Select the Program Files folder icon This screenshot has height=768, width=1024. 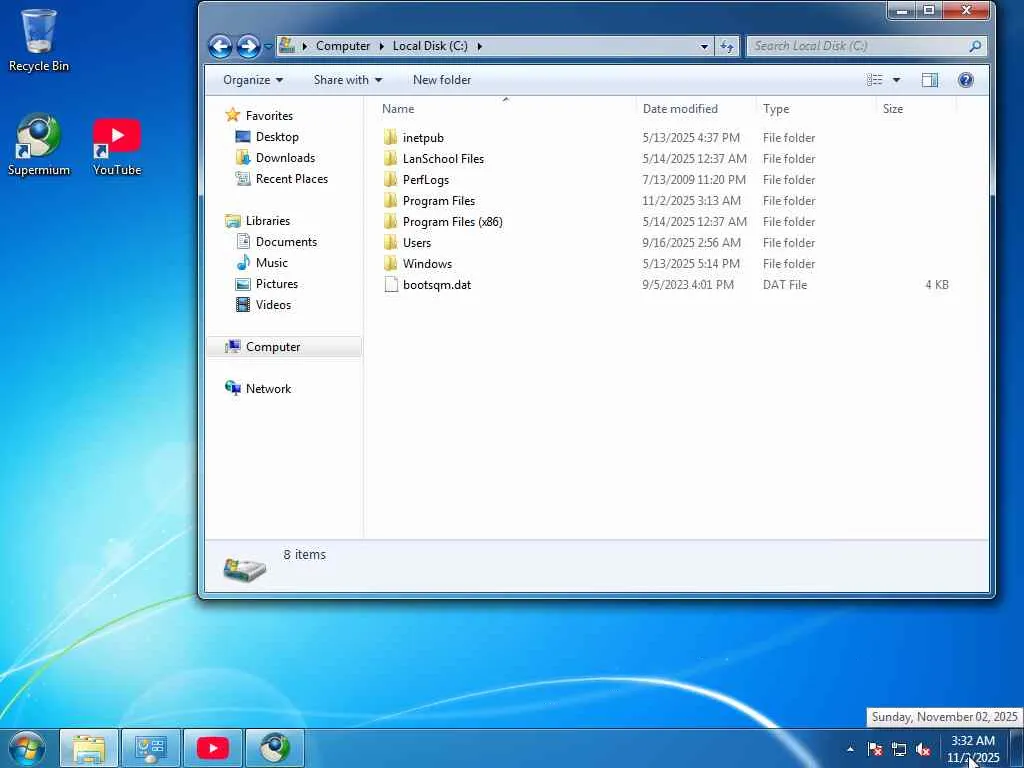point(391,200)
